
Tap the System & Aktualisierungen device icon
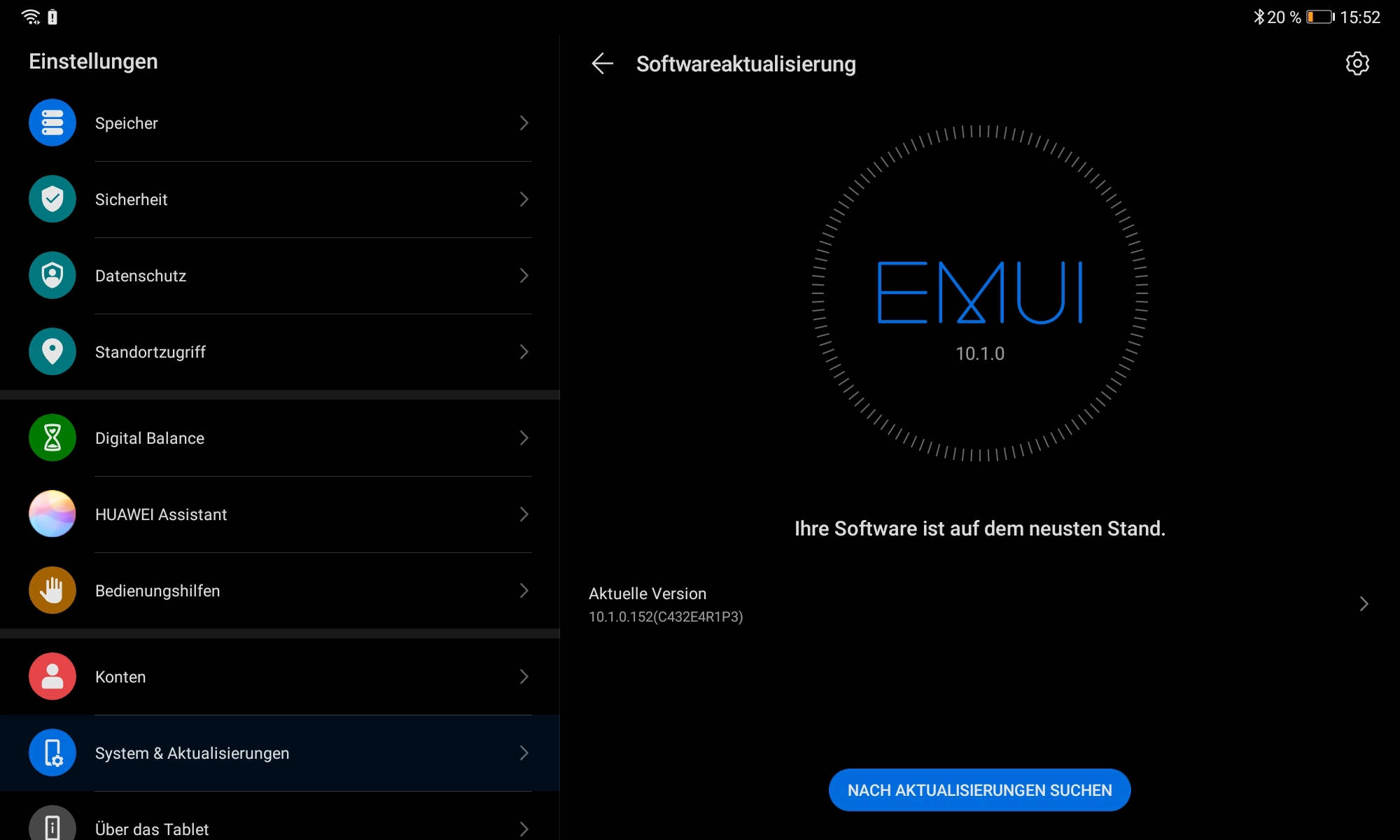52,753
